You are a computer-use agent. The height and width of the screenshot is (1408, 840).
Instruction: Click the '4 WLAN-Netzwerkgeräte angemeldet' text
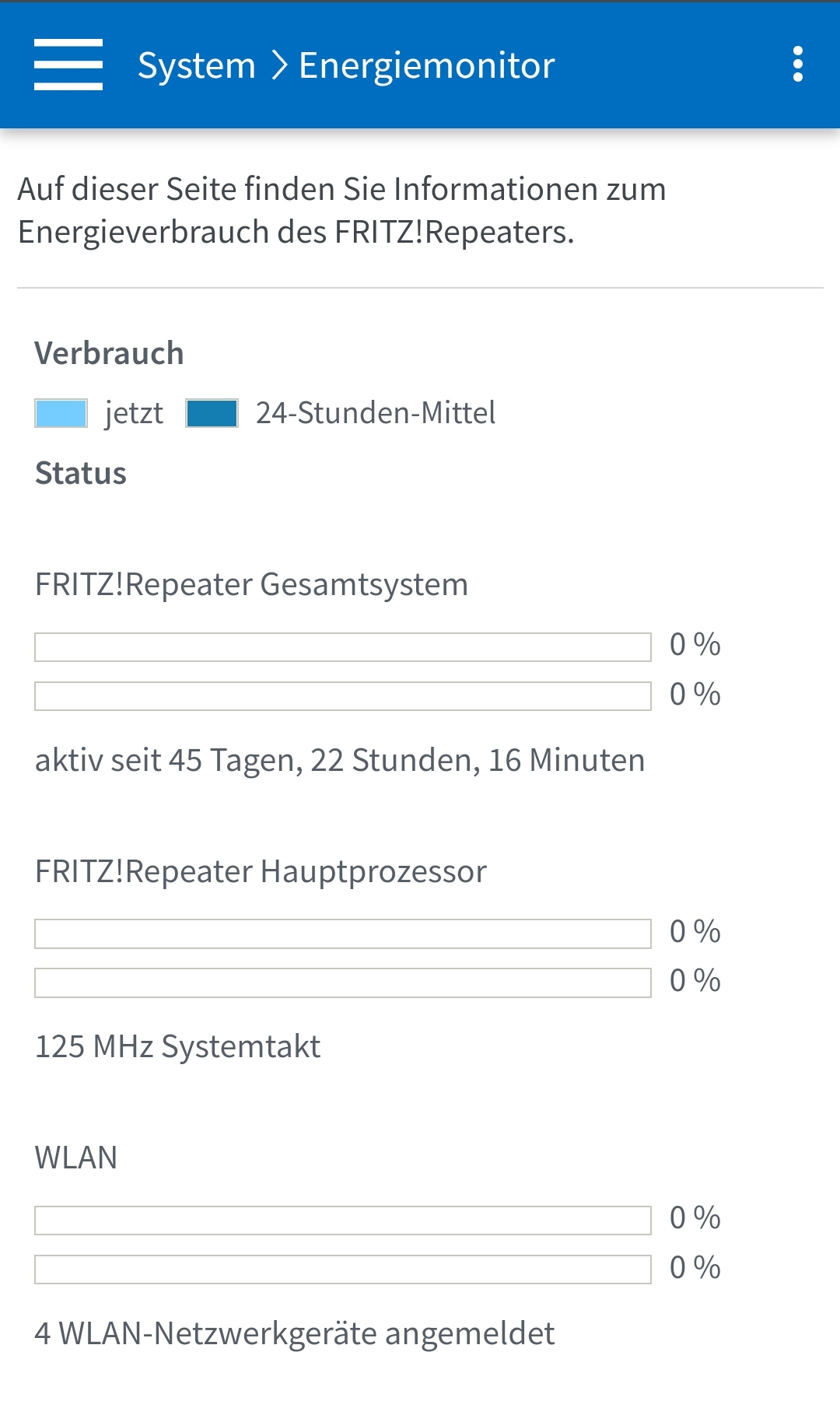294,1333
